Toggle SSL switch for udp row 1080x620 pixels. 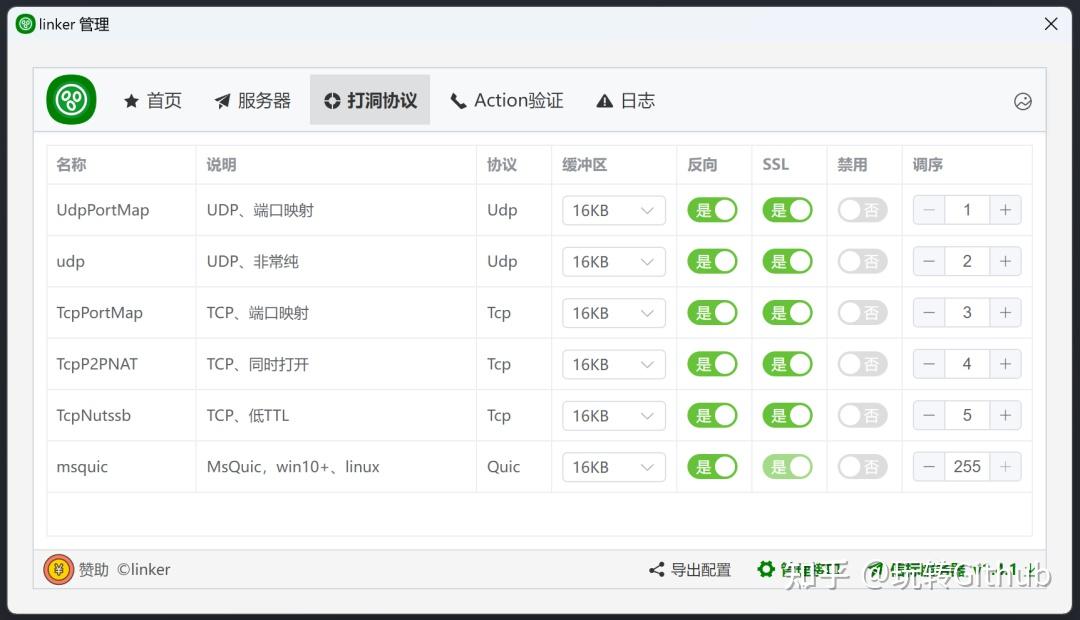tap(787, 261)
